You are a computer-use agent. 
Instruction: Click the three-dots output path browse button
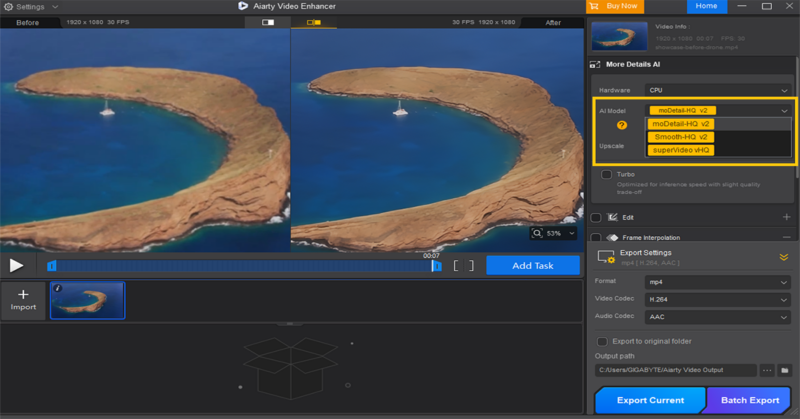[x=767, y=370]
